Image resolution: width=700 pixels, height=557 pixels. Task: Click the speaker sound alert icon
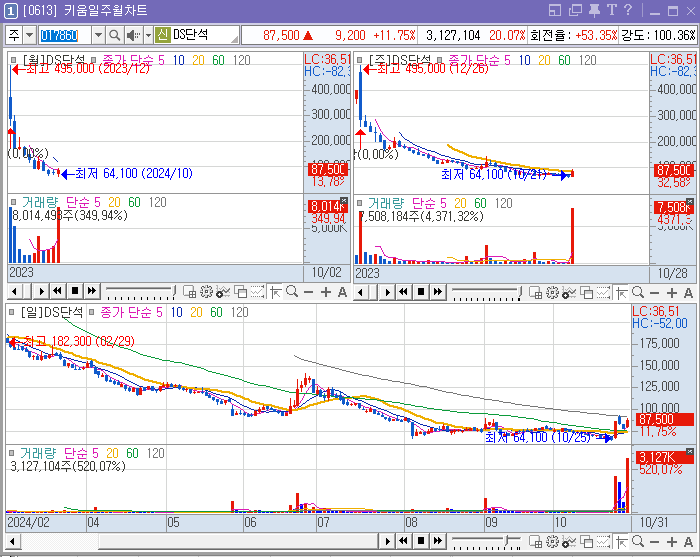pyautogui.click(x=133, y=35)
